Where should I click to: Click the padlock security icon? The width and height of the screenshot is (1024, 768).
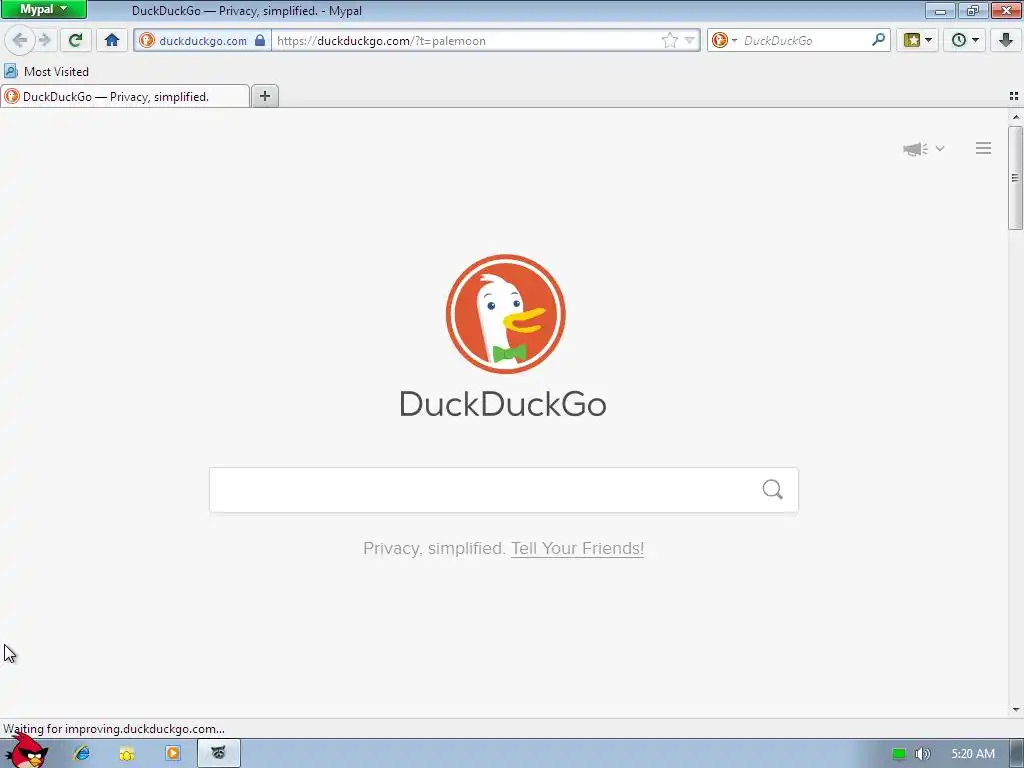(x=260, y=40)
